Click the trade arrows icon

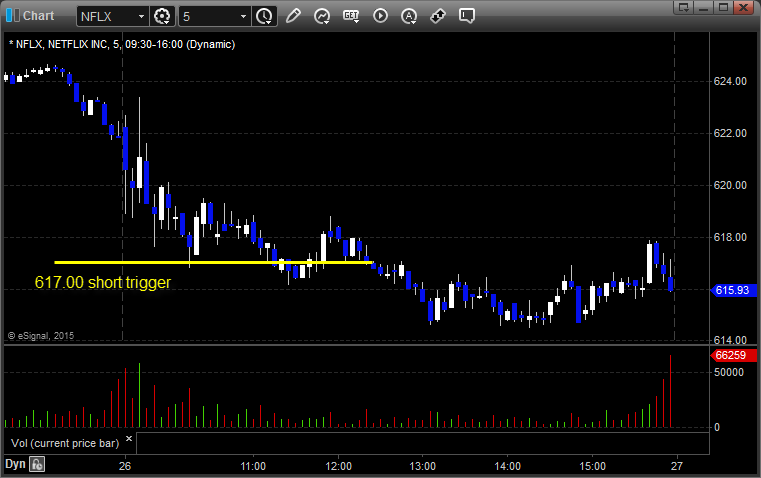pos(438,16)
